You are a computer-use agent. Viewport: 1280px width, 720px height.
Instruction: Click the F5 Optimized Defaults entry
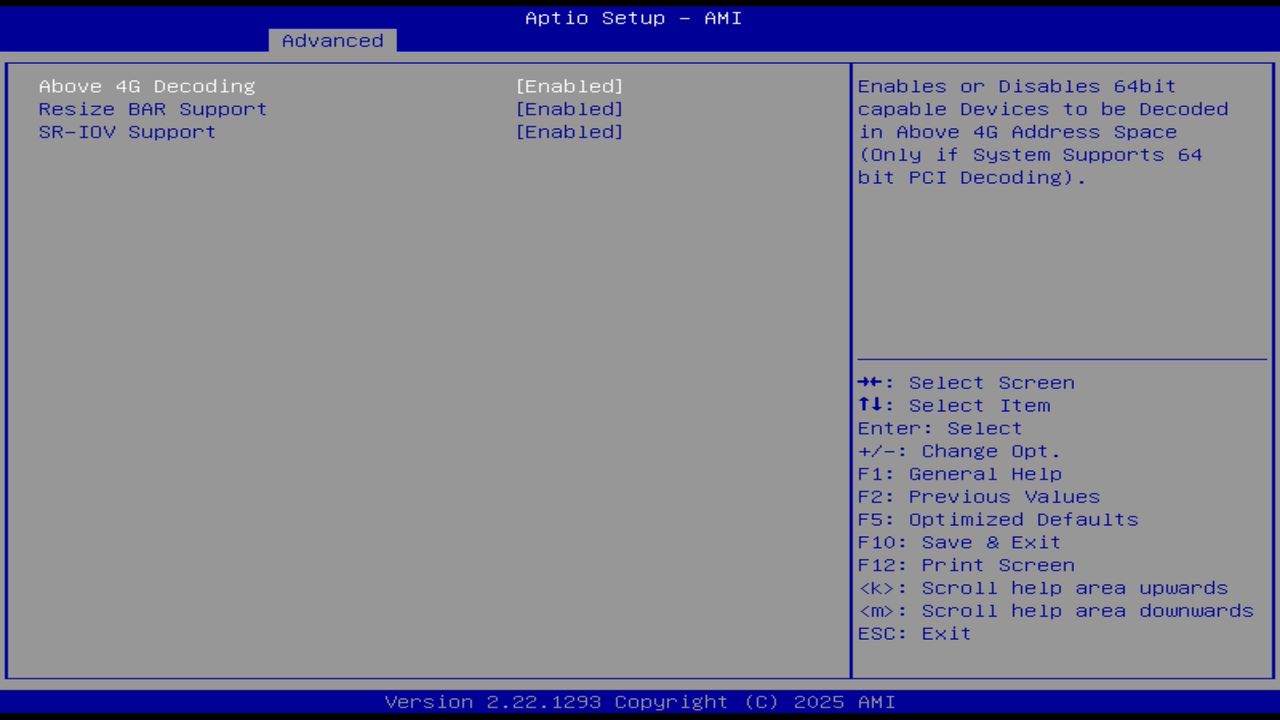click(x=997, y=519)
